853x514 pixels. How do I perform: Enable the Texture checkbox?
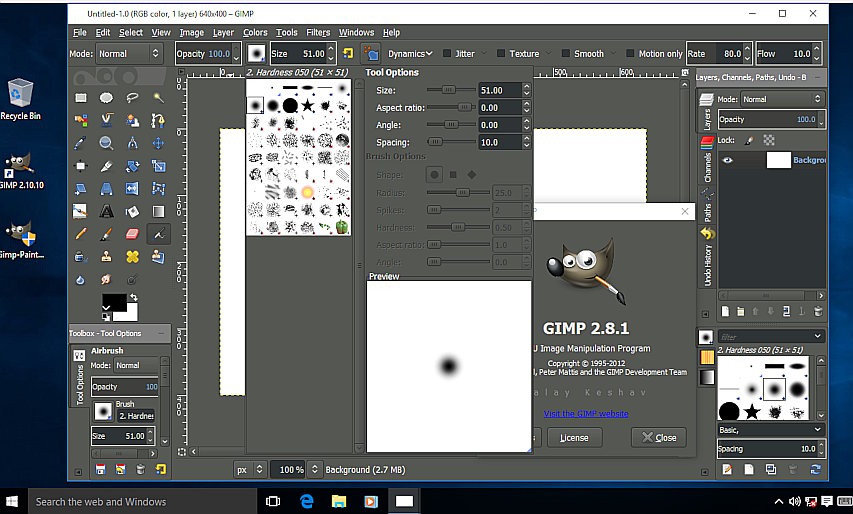(501, 53)
